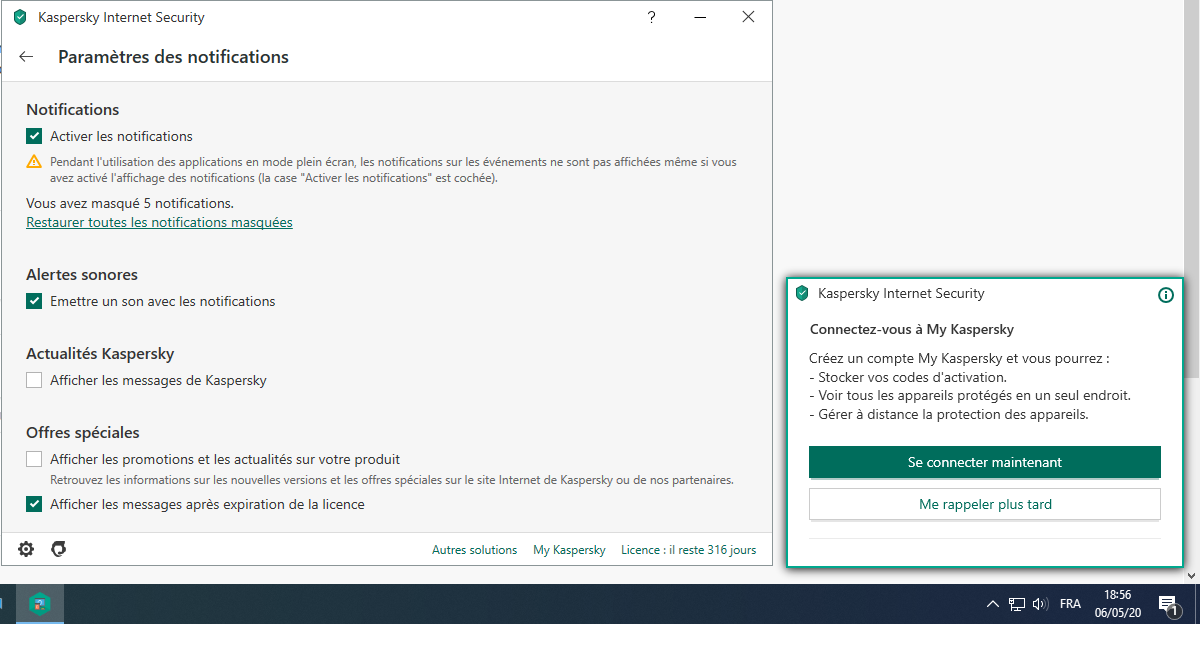
Task: Show hidden tray icons chevron
Action: point(992,604)
